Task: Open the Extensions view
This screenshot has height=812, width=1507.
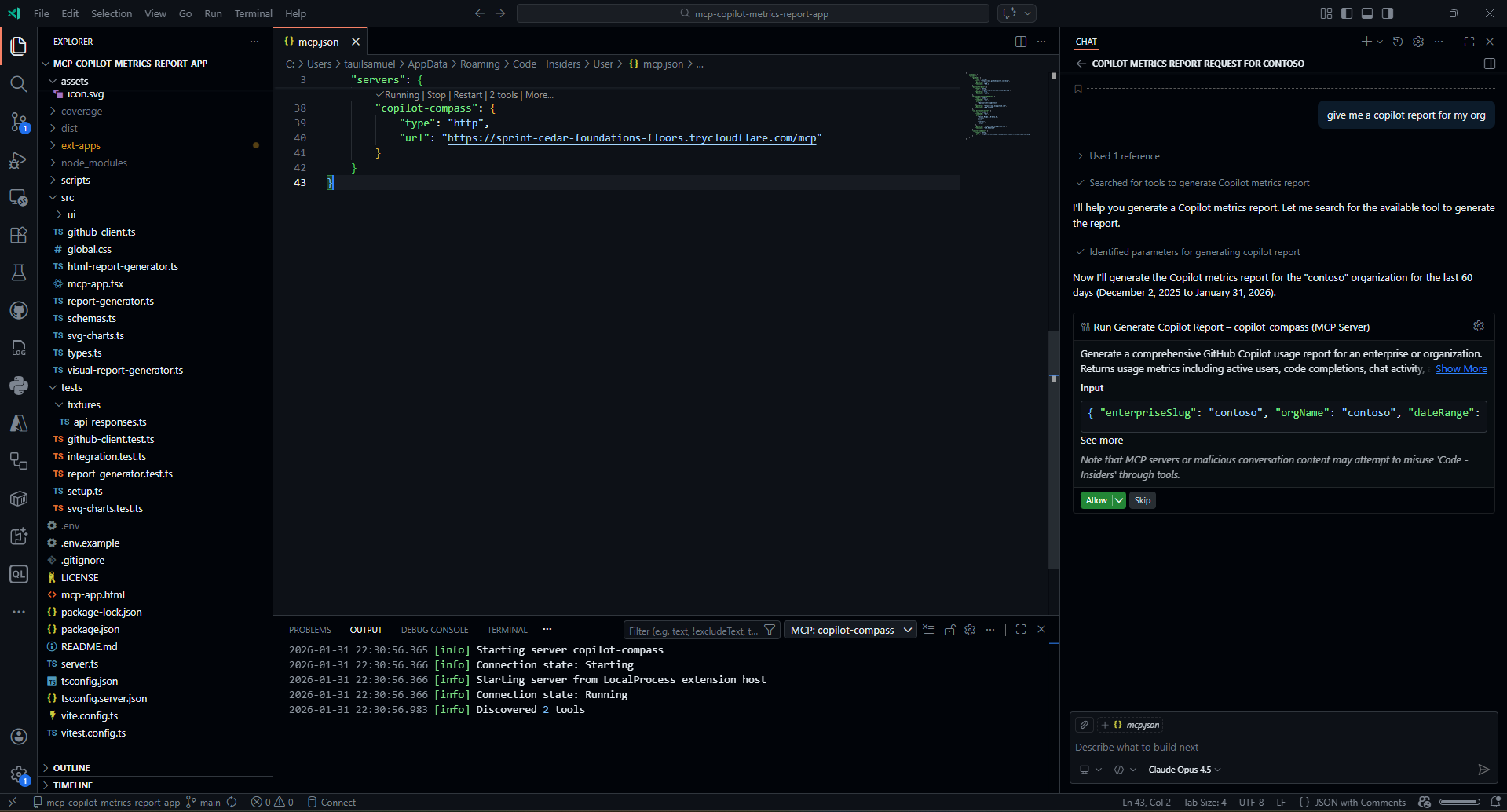Action: tap(19, 235)
